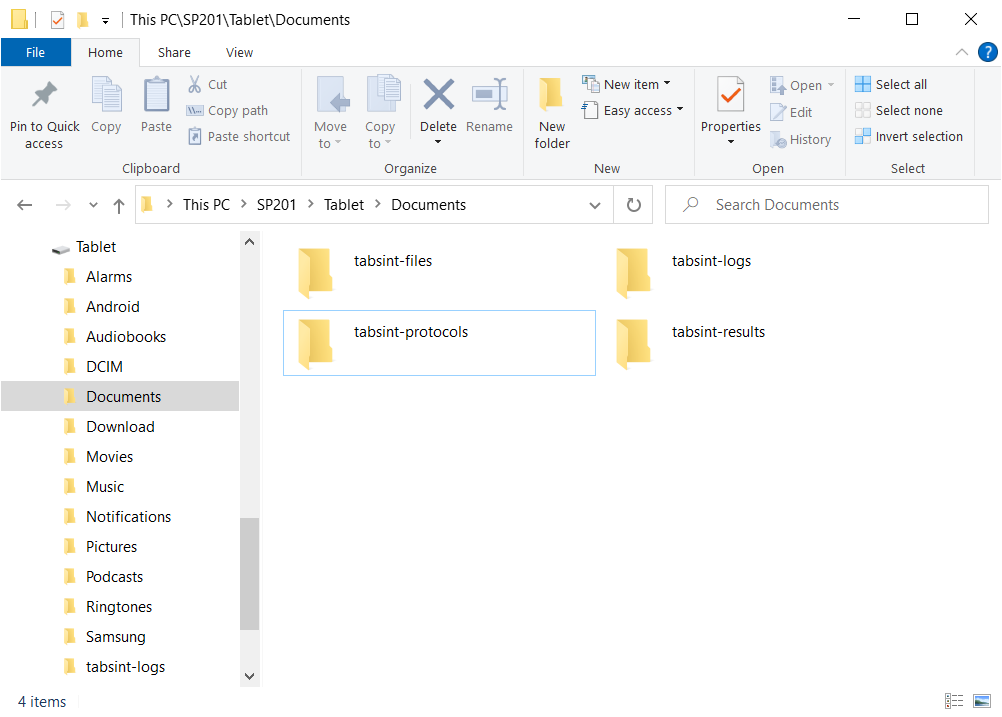This screenshot has height=717, width=1002.
Task: Switch to large icons view in the status bar
Action: point(982,701)
